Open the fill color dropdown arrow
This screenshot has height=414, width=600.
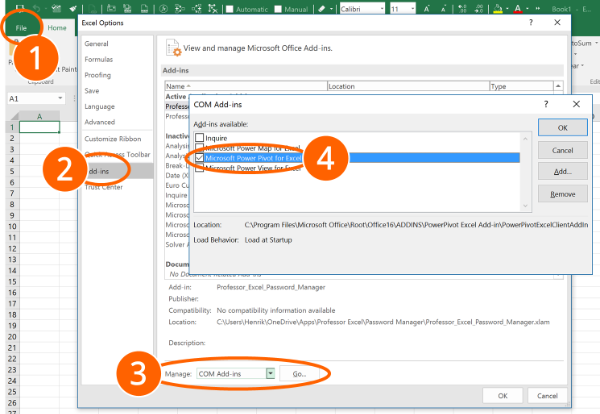(x=507, y=8)
